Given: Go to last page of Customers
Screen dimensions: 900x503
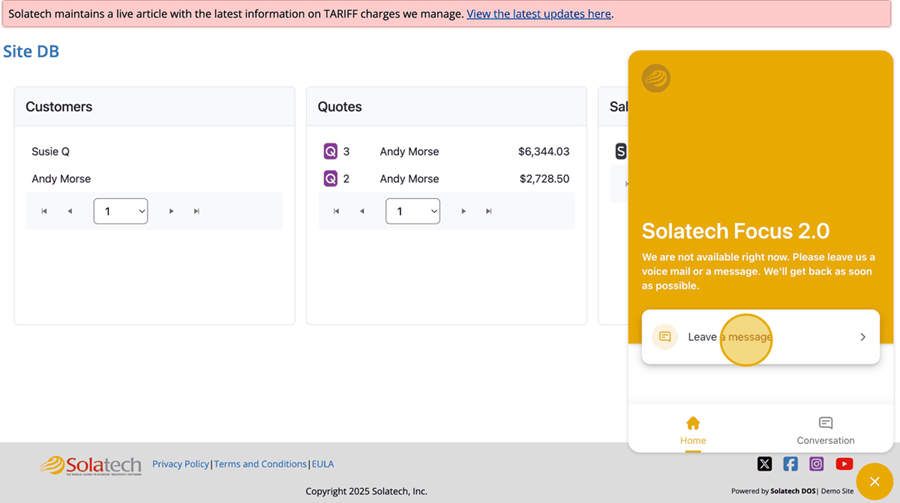Looking at the screenshot, I should coord(196,211).
